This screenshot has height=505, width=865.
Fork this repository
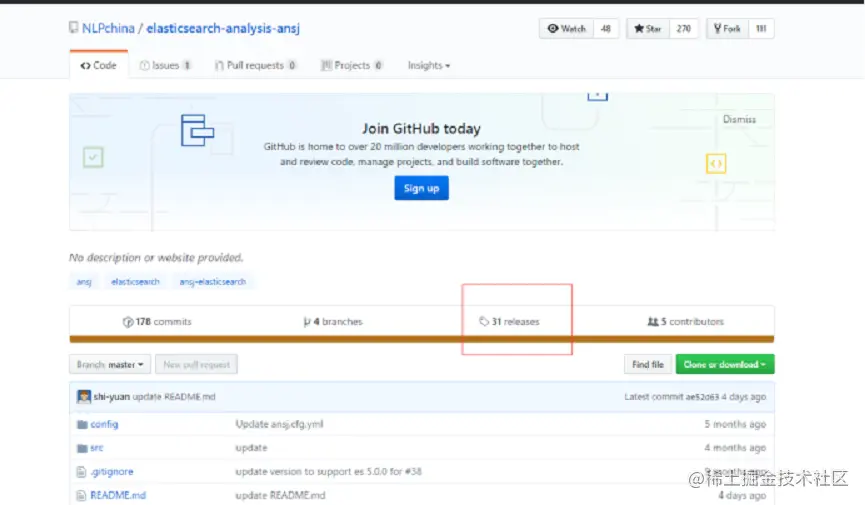727,29
